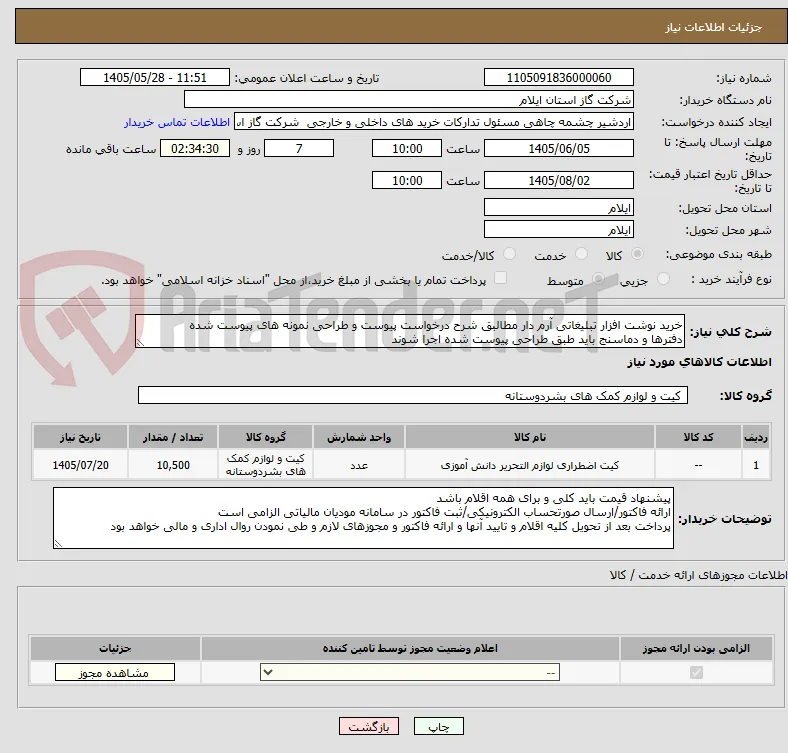788x753 pixels.
Task: Click the تعداد / مقدار column header
Action: click(173, 437)
